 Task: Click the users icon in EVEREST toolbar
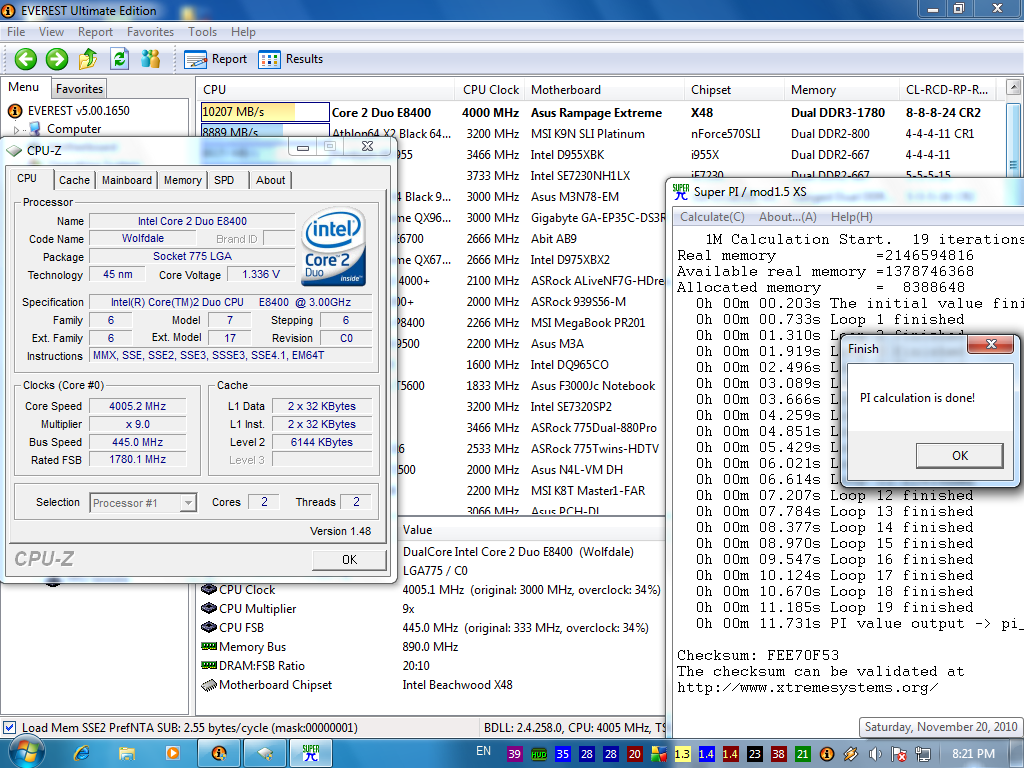pos(151,59)
